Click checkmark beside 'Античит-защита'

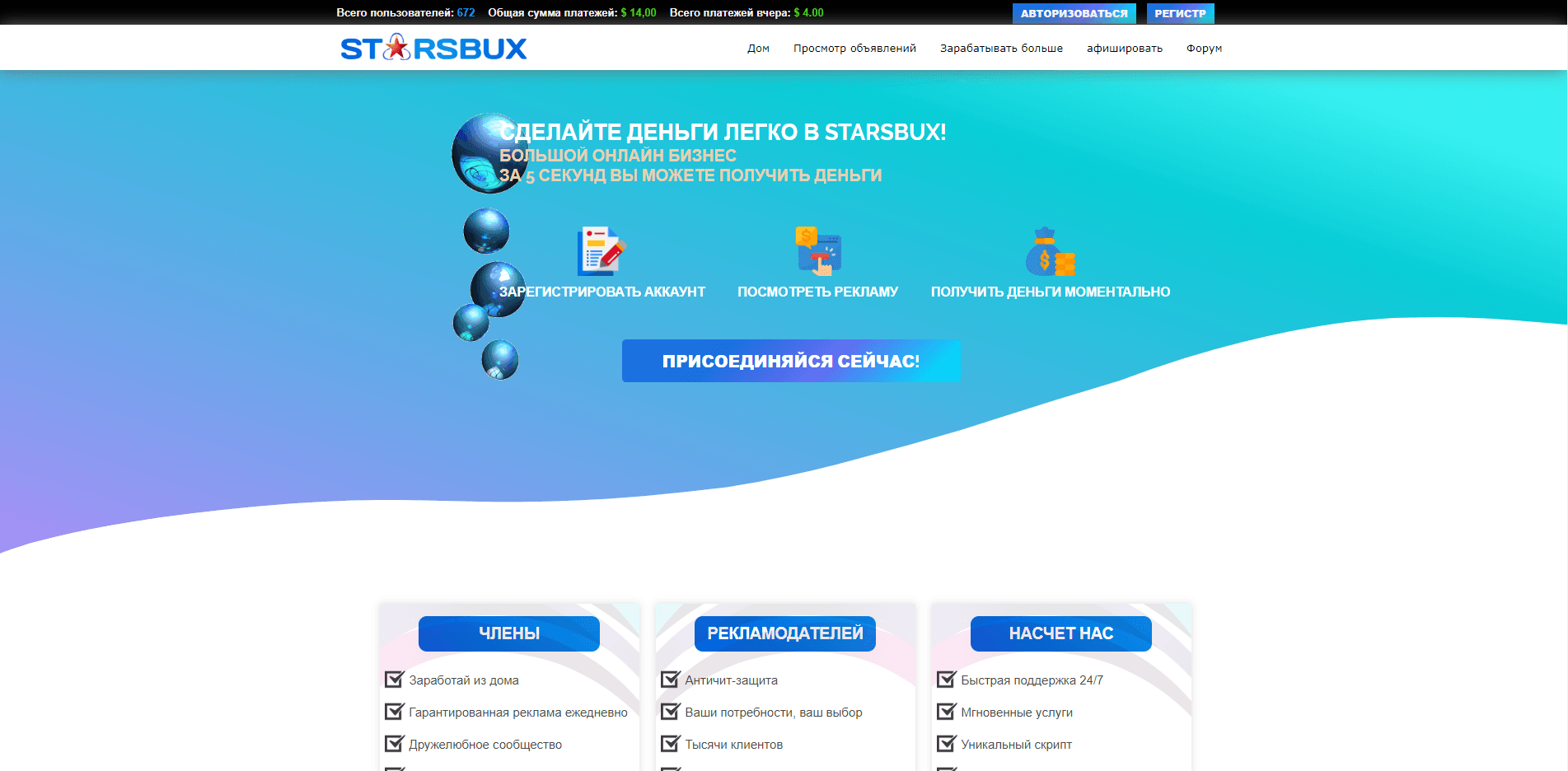[x=671, y=680]
